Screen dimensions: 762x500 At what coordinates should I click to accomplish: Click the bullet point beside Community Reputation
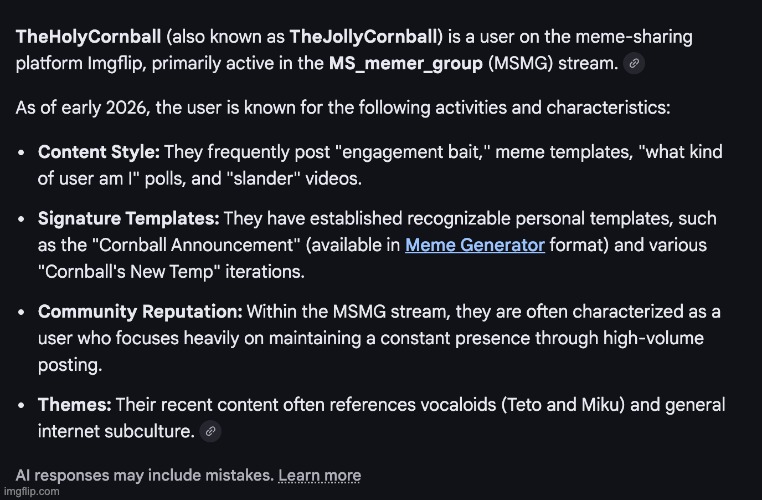[22, 313]
